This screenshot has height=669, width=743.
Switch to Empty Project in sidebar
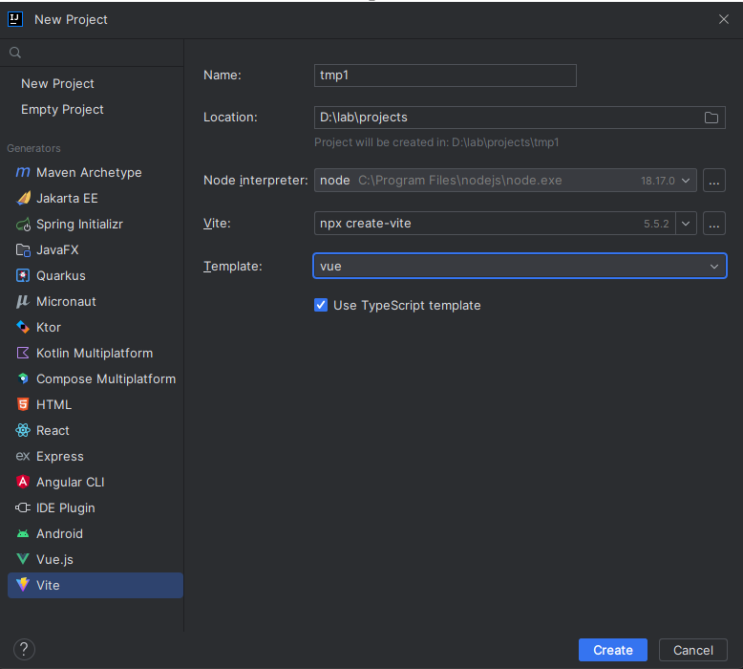[x=62, y=109]
